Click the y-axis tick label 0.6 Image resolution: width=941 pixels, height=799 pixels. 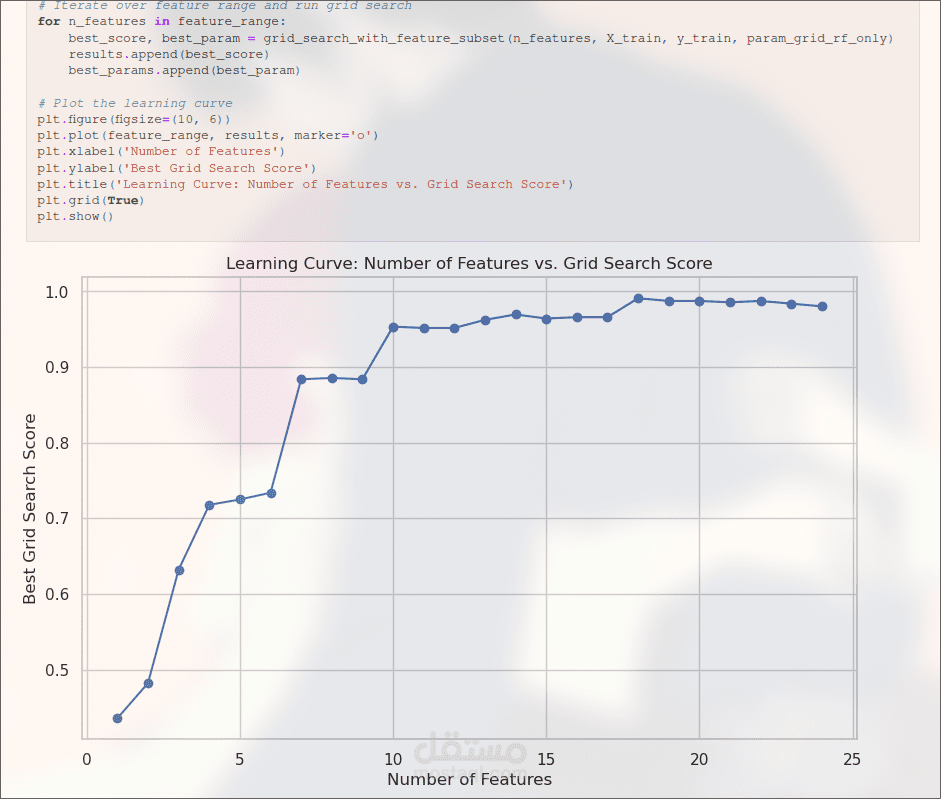pyautogui.click(x=57, y=595)
